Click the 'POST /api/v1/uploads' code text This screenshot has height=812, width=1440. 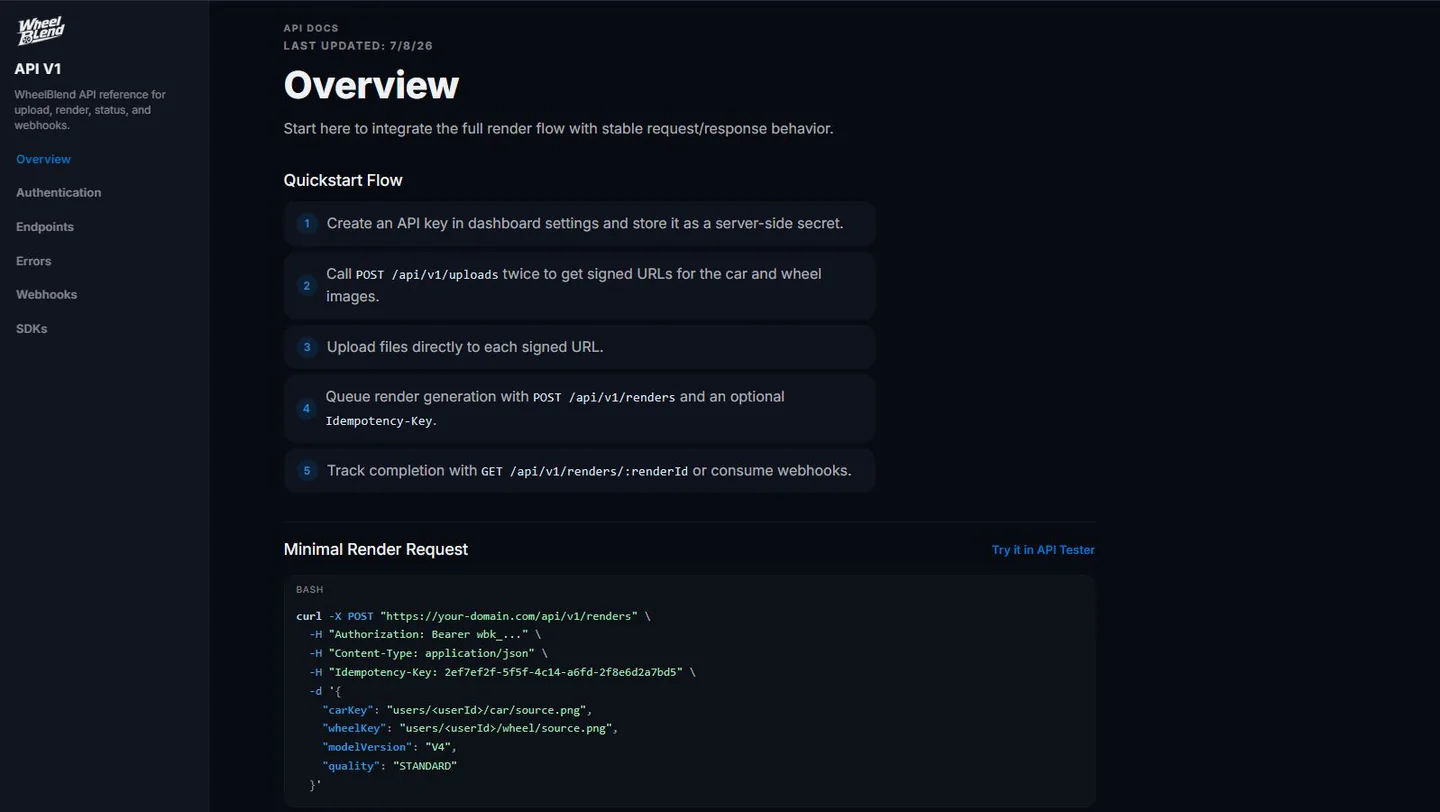click(427, 275)
